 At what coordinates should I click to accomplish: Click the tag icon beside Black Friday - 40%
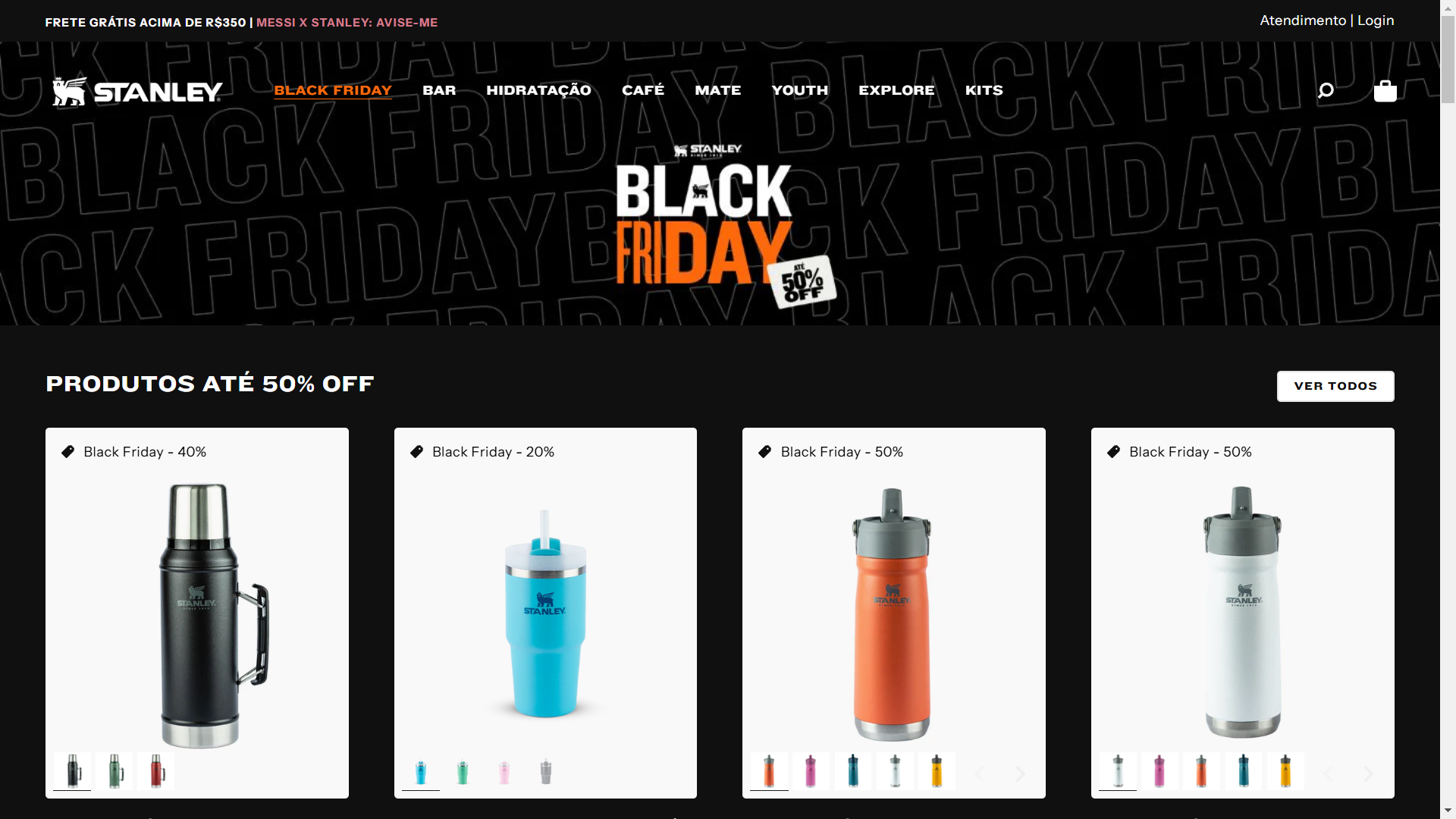coord(68,452)
